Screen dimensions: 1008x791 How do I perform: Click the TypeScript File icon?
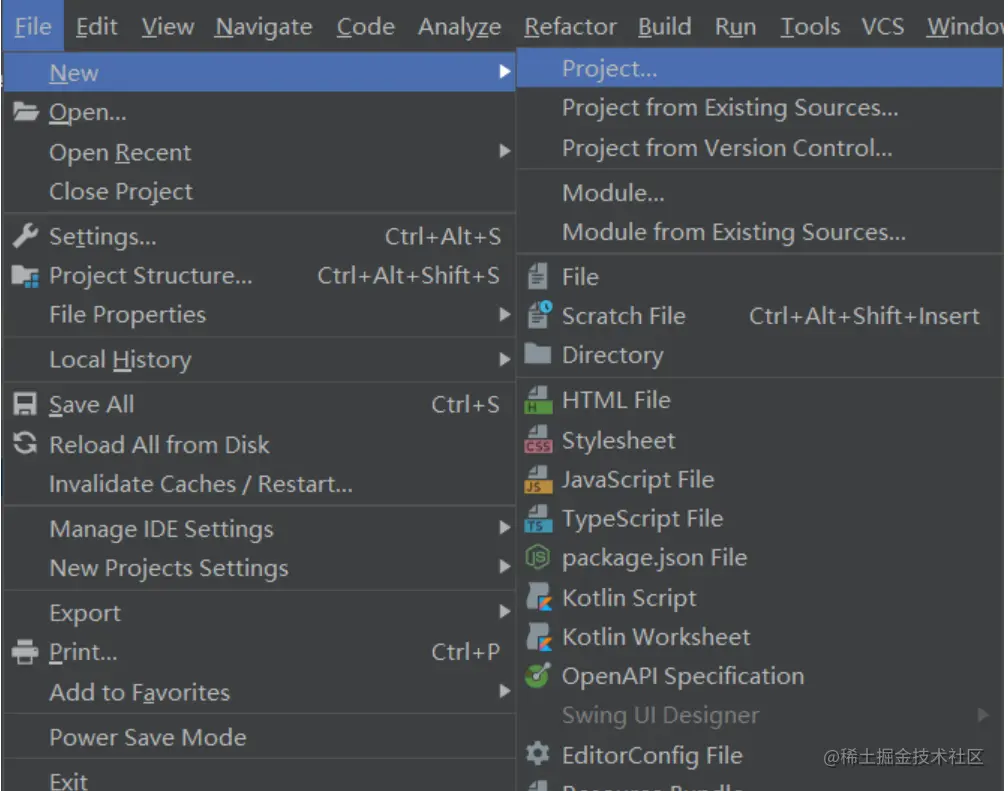pos(538,519)
